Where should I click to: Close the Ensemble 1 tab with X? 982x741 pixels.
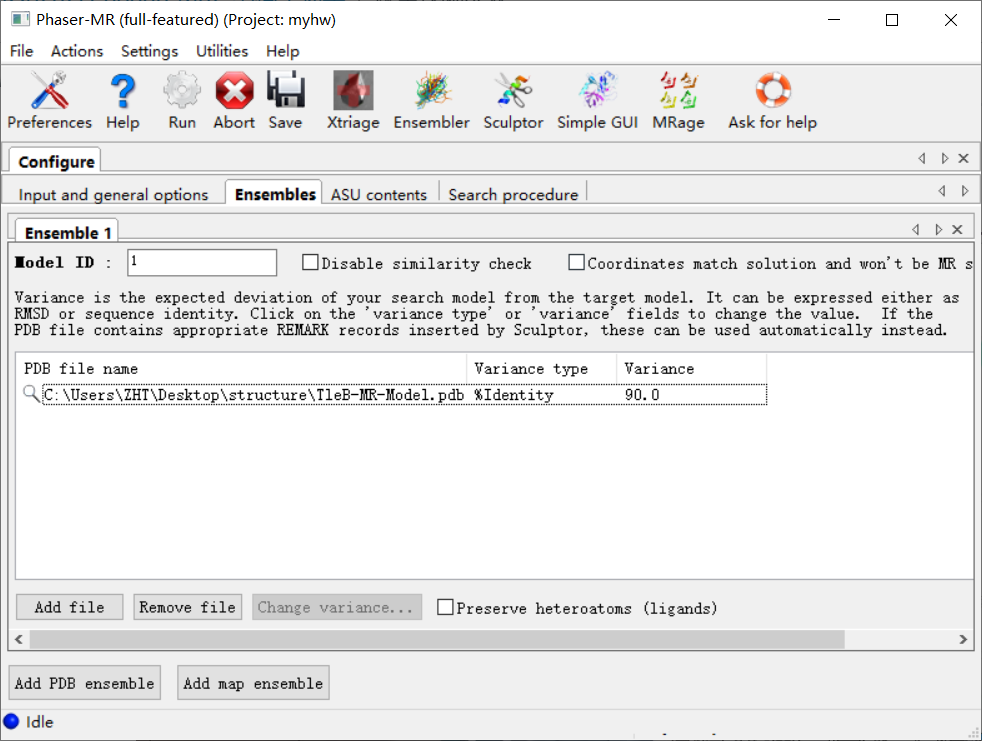click(x=957, y=230)
